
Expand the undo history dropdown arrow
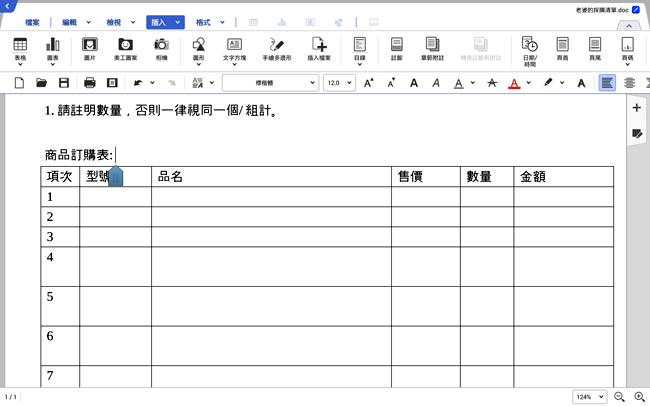coord(152,83)
